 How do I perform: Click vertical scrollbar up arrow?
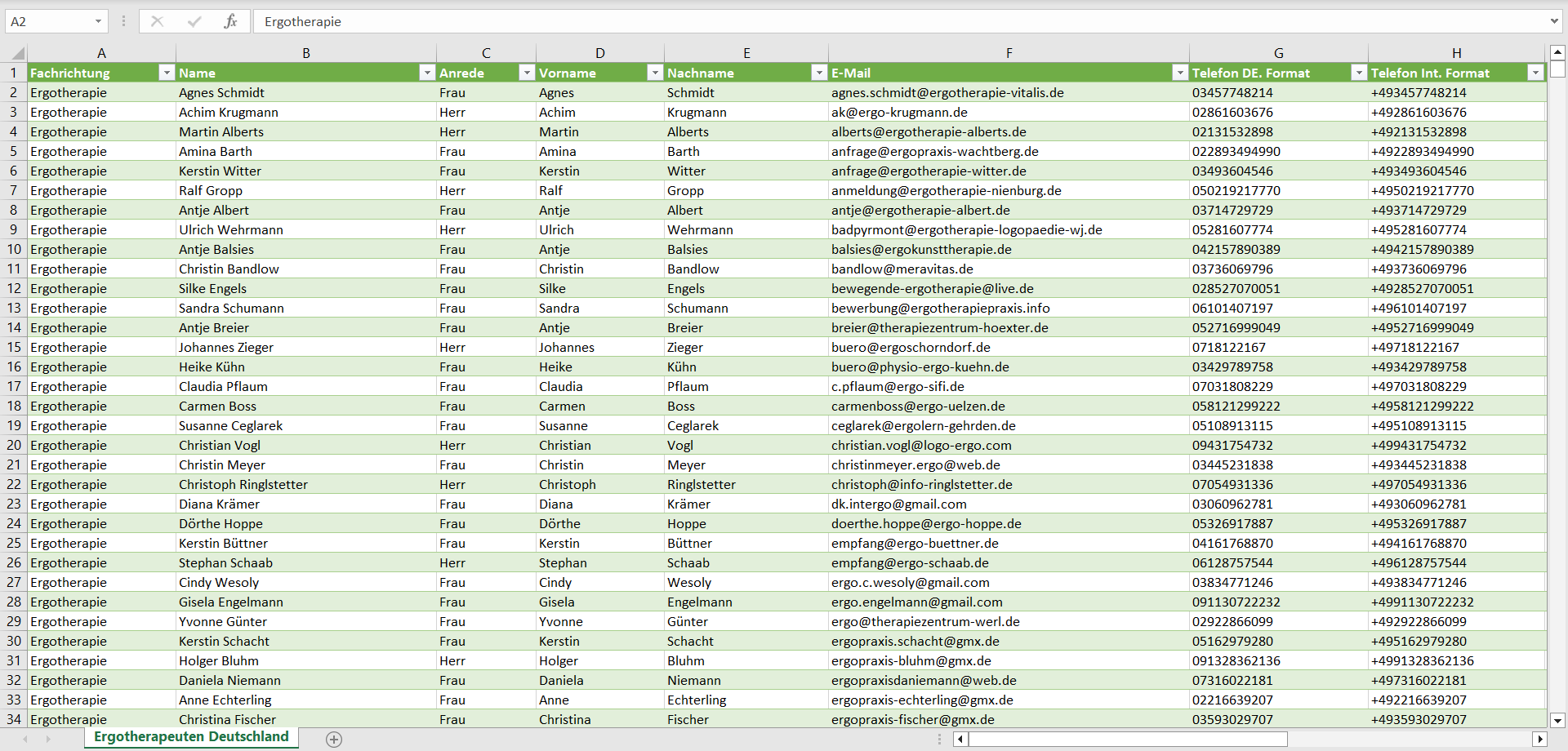(x=1557, y=51)
